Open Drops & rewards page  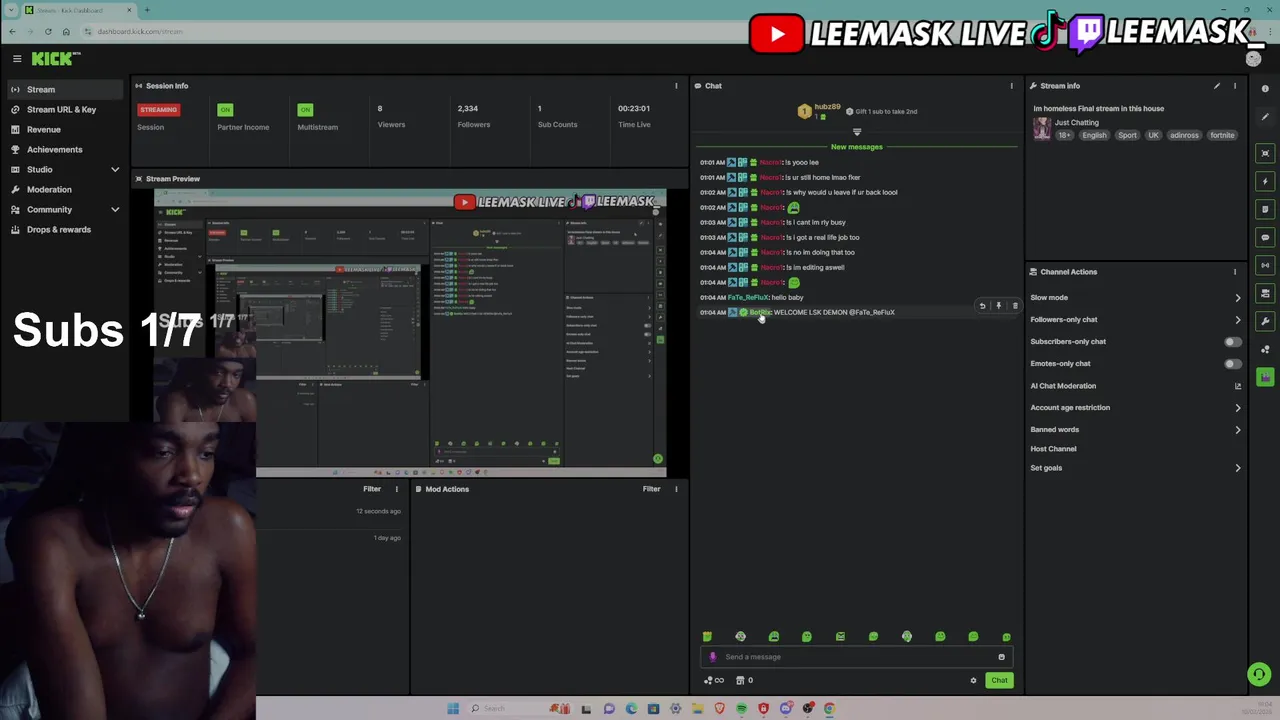click(x=64, y=229)
